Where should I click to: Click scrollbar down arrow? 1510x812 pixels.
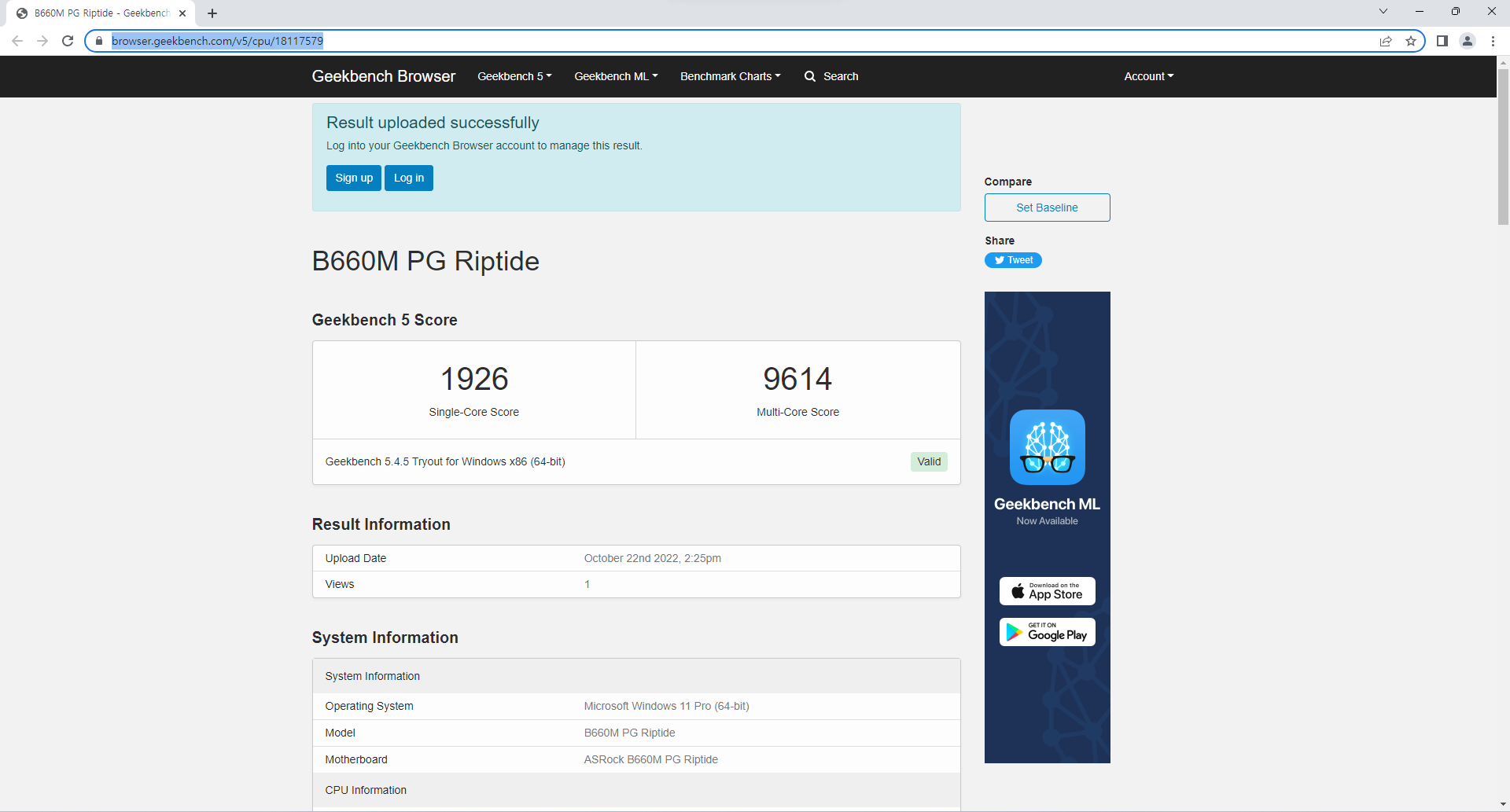pyautogui.click(x=1503, y=805)
